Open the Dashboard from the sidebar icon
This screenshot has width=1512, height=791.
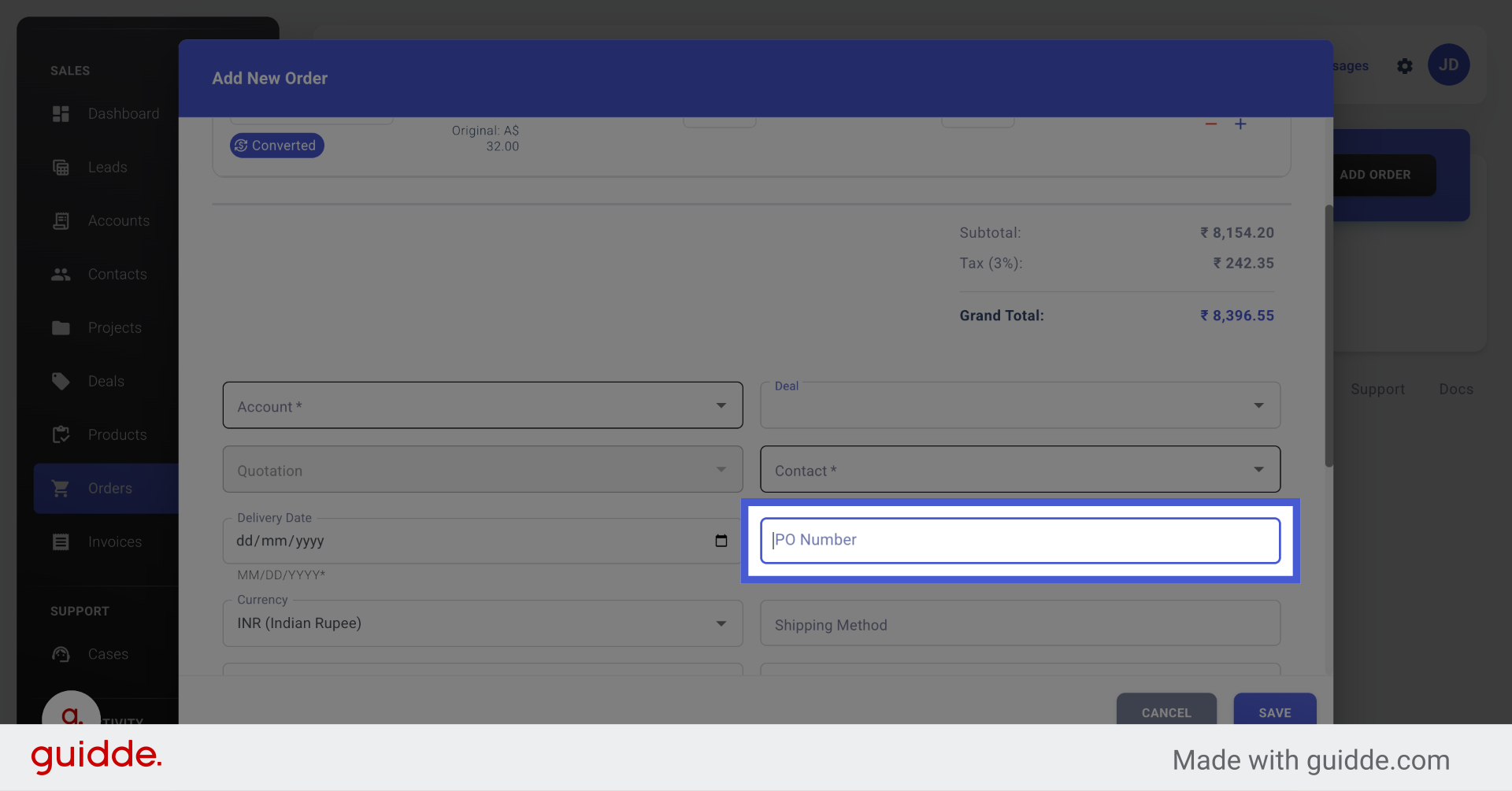coord(61,113)
